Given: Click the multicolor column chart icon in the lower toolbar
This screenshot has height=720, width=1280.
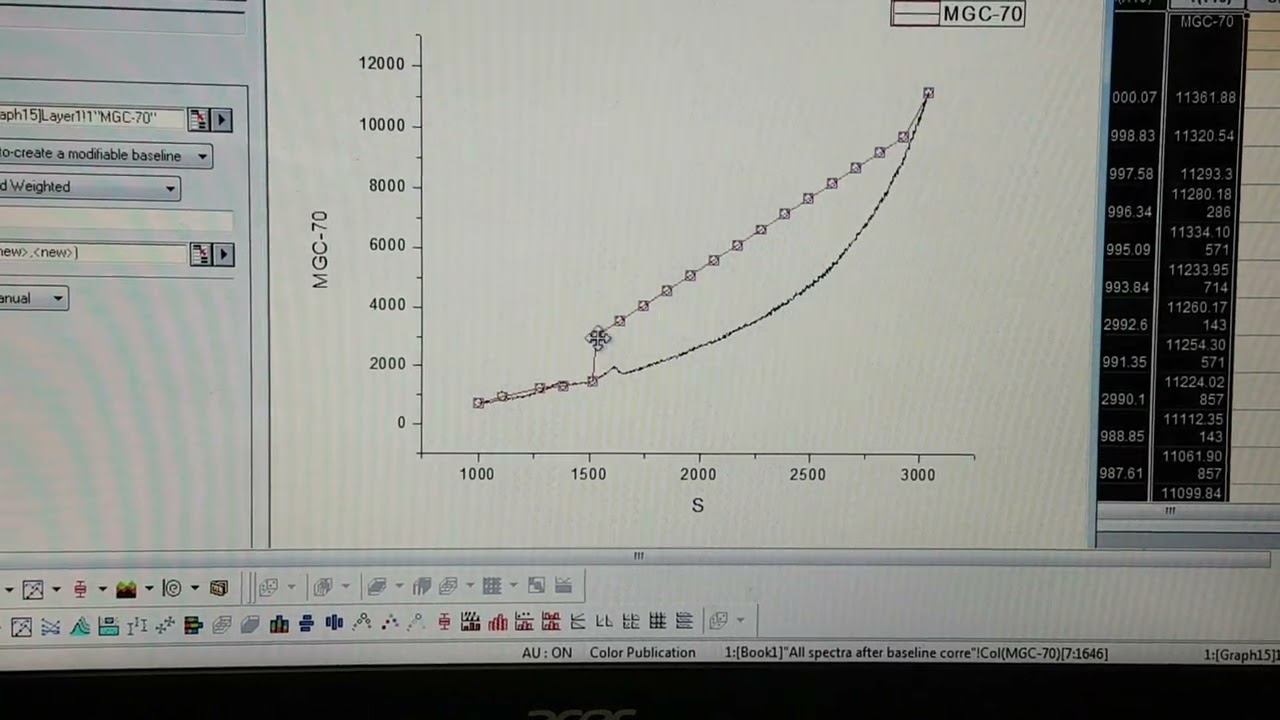Looking at the screenshot, I should (x=279, y=625).
